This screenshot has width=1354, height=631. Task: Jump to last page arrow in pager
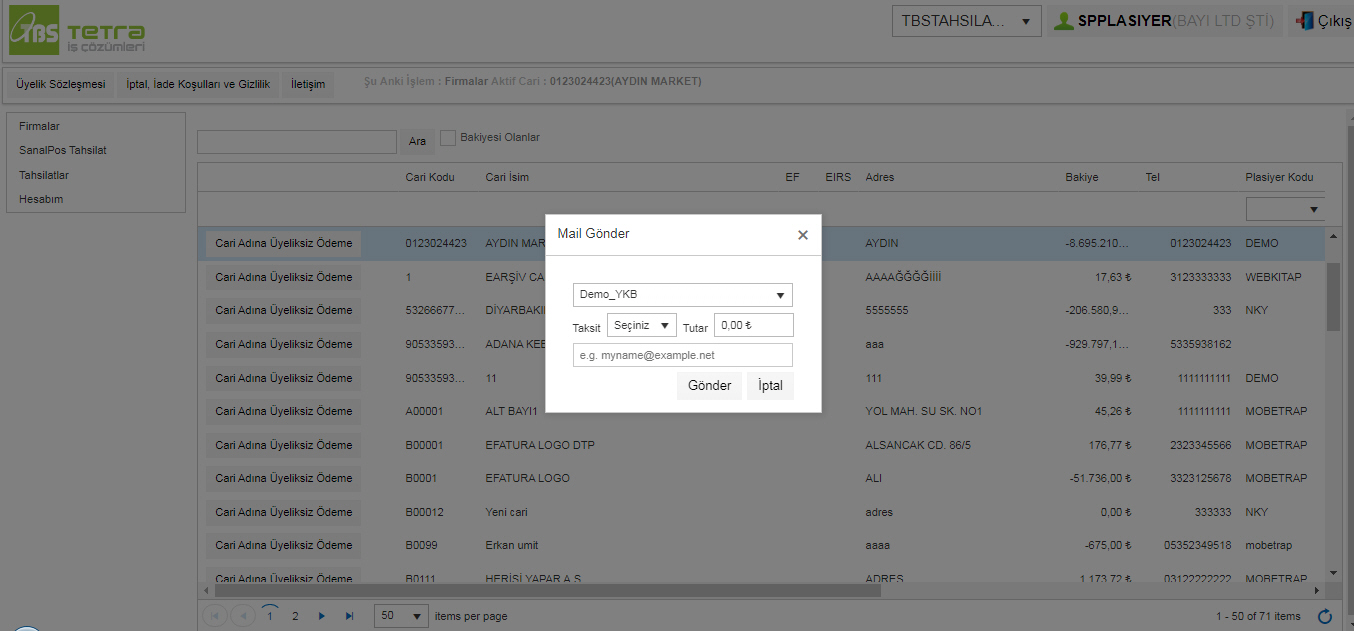coord(349,616)
